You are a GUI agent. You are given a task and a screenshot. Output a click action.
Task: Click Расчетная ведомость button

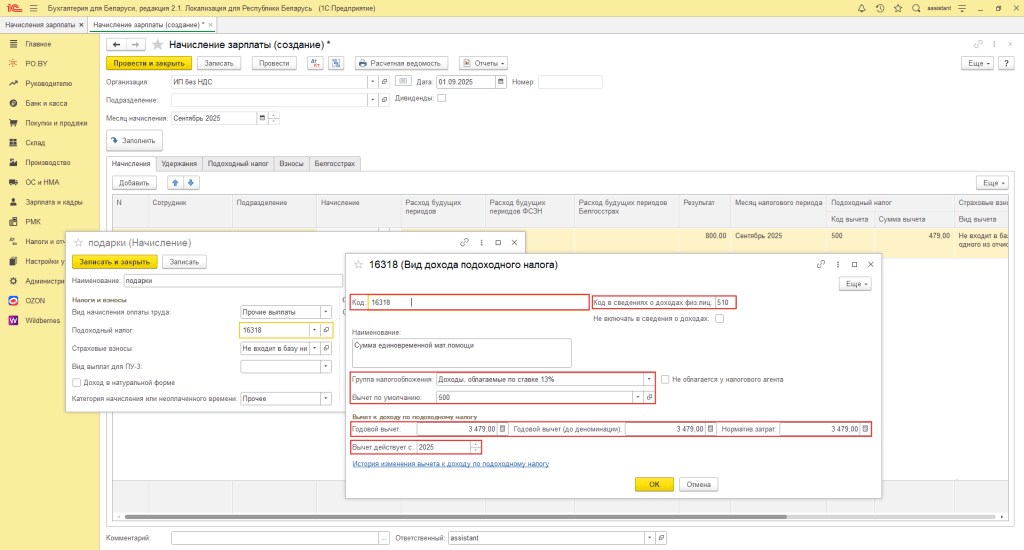coord(401,63)
